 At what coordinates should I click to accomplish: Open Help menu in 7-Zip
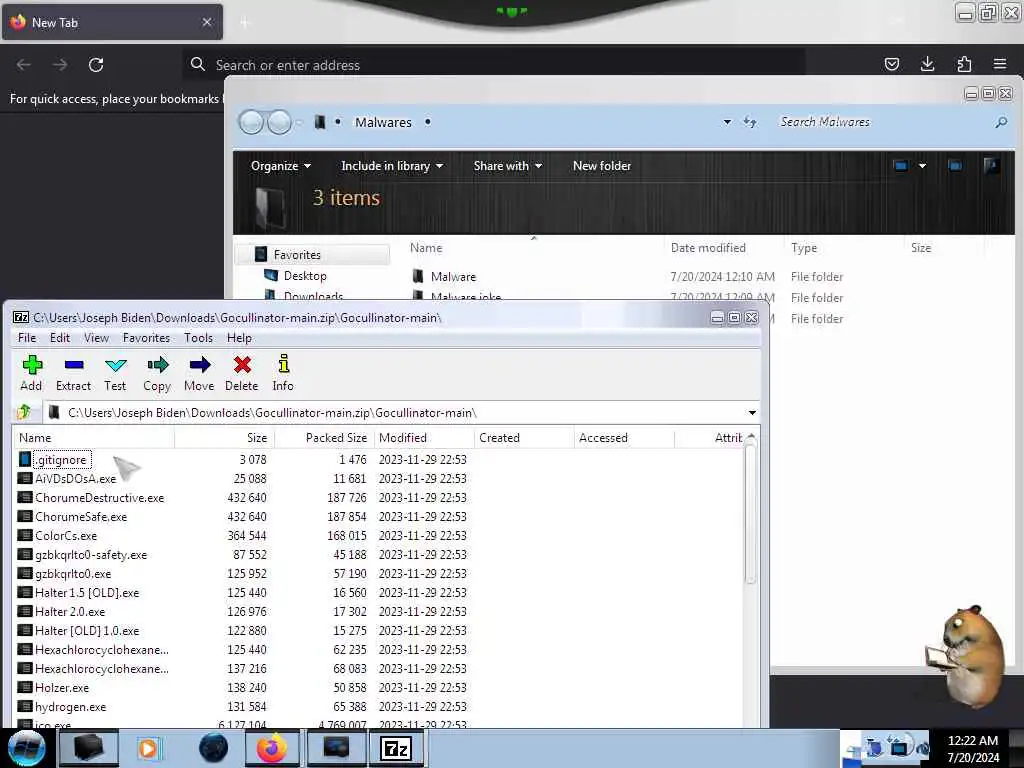coord(239,338)
